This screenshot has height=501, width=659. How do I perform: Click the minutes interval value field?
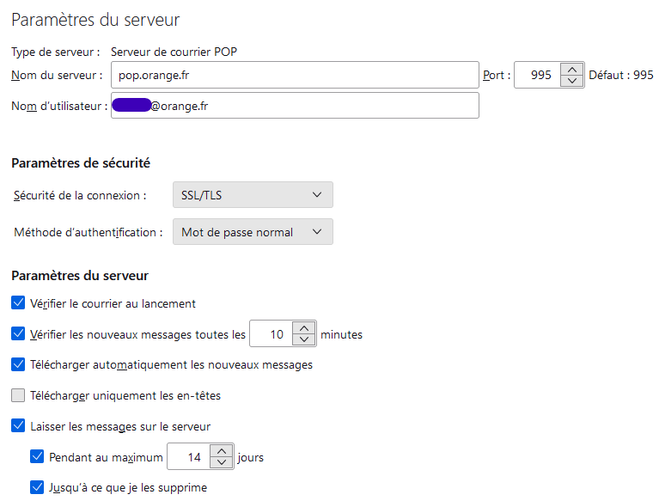pyautogui.click(x=271, y=334)
